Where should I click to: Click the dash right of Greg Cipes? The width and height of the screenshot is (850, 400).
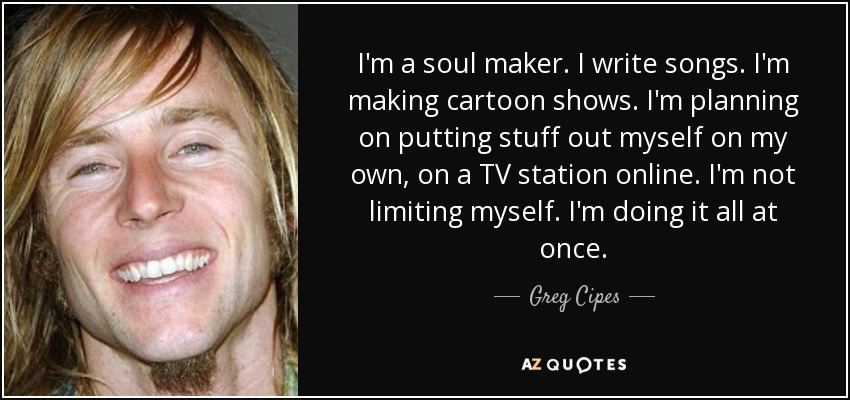click(642, 297)
